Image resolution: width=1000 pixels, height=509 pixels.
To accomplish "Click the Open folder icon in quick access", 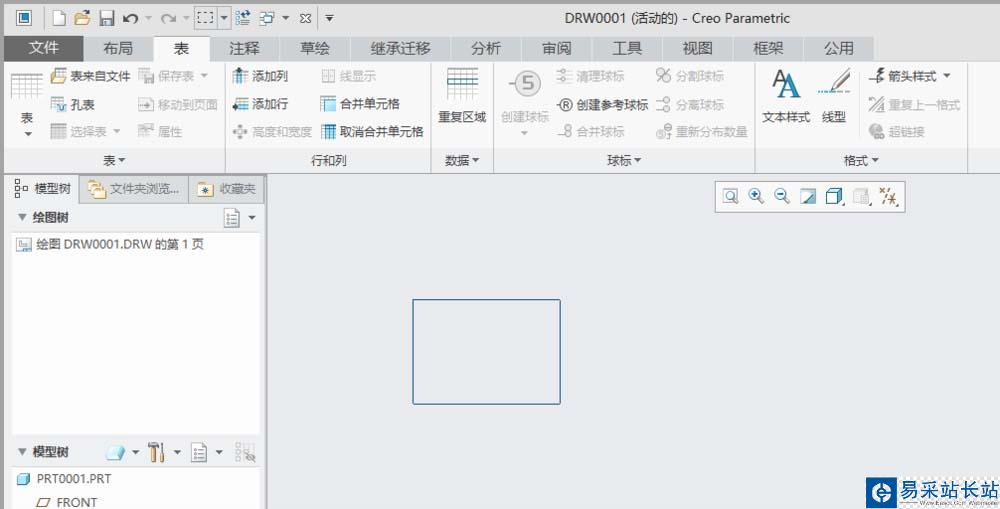I will tap(82, 18).
